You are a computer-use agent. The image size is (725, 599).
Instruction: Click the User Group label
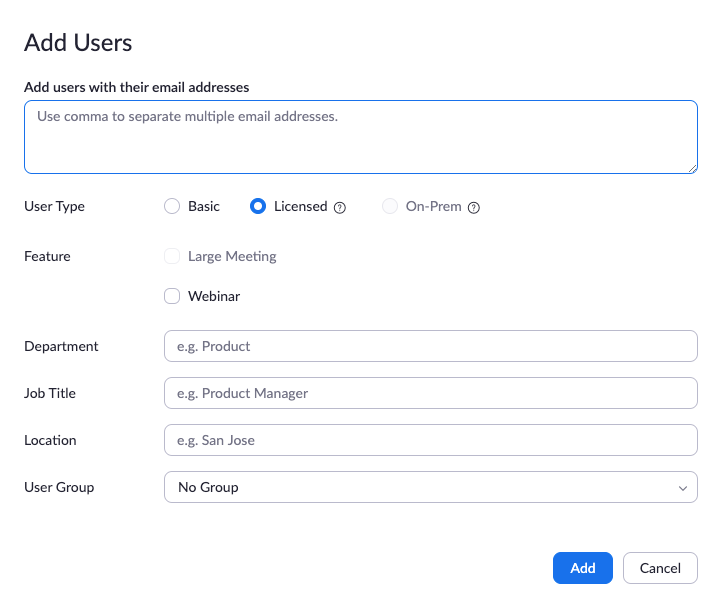(x=59, y=488)
